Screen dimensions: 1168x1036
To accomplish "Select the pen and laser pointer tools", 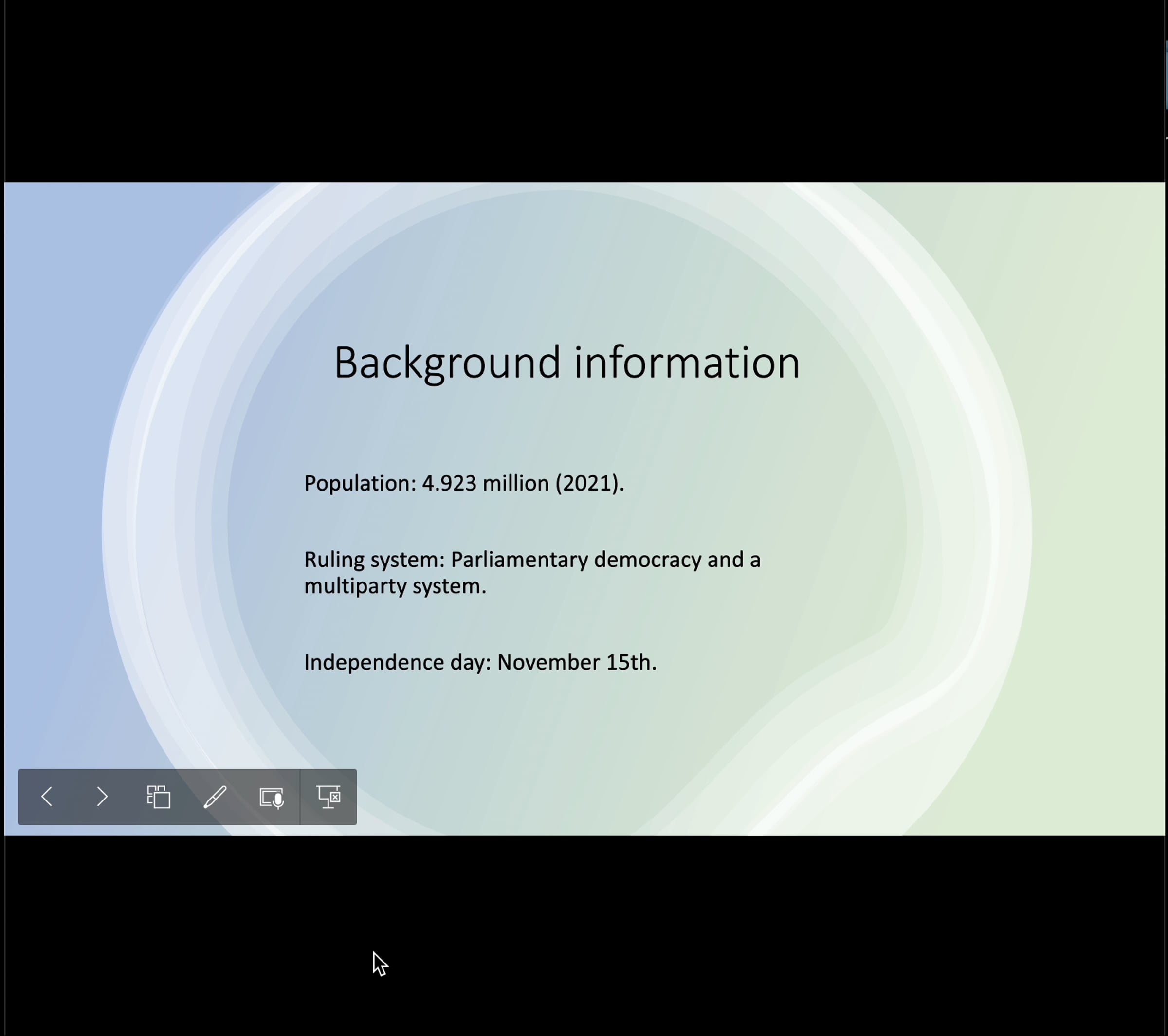I will pyautogui.click(x=215, y=797).
